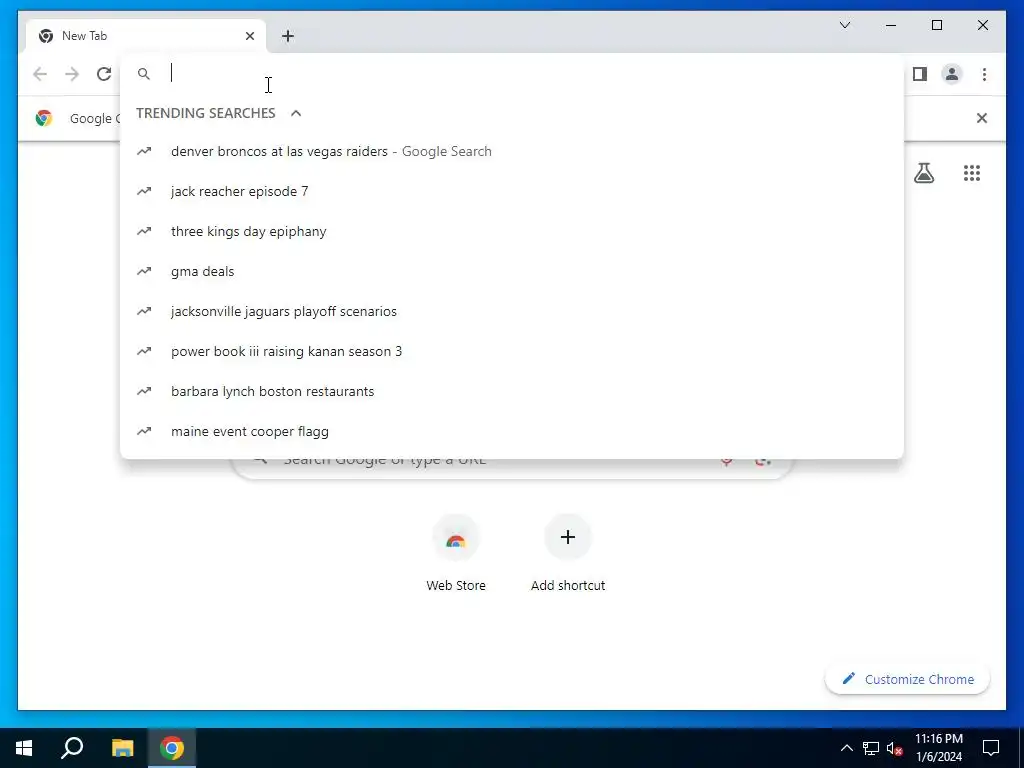
Task: Select maine event cooper flagg suggestion
Action: (x=512, y=431)
